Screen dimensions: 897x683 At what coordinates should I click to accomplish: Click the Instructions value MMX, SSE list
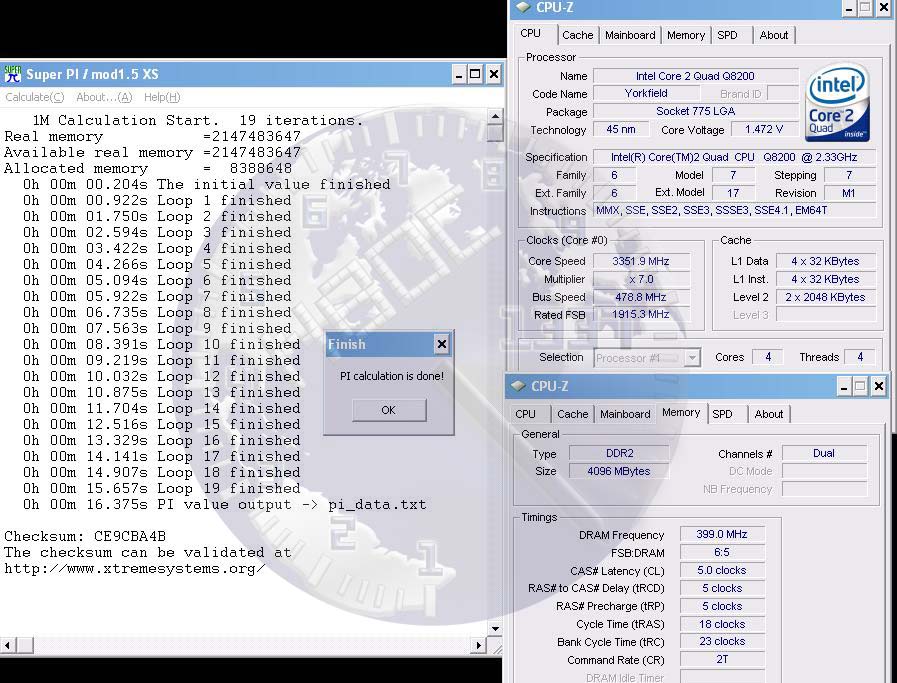735,211
